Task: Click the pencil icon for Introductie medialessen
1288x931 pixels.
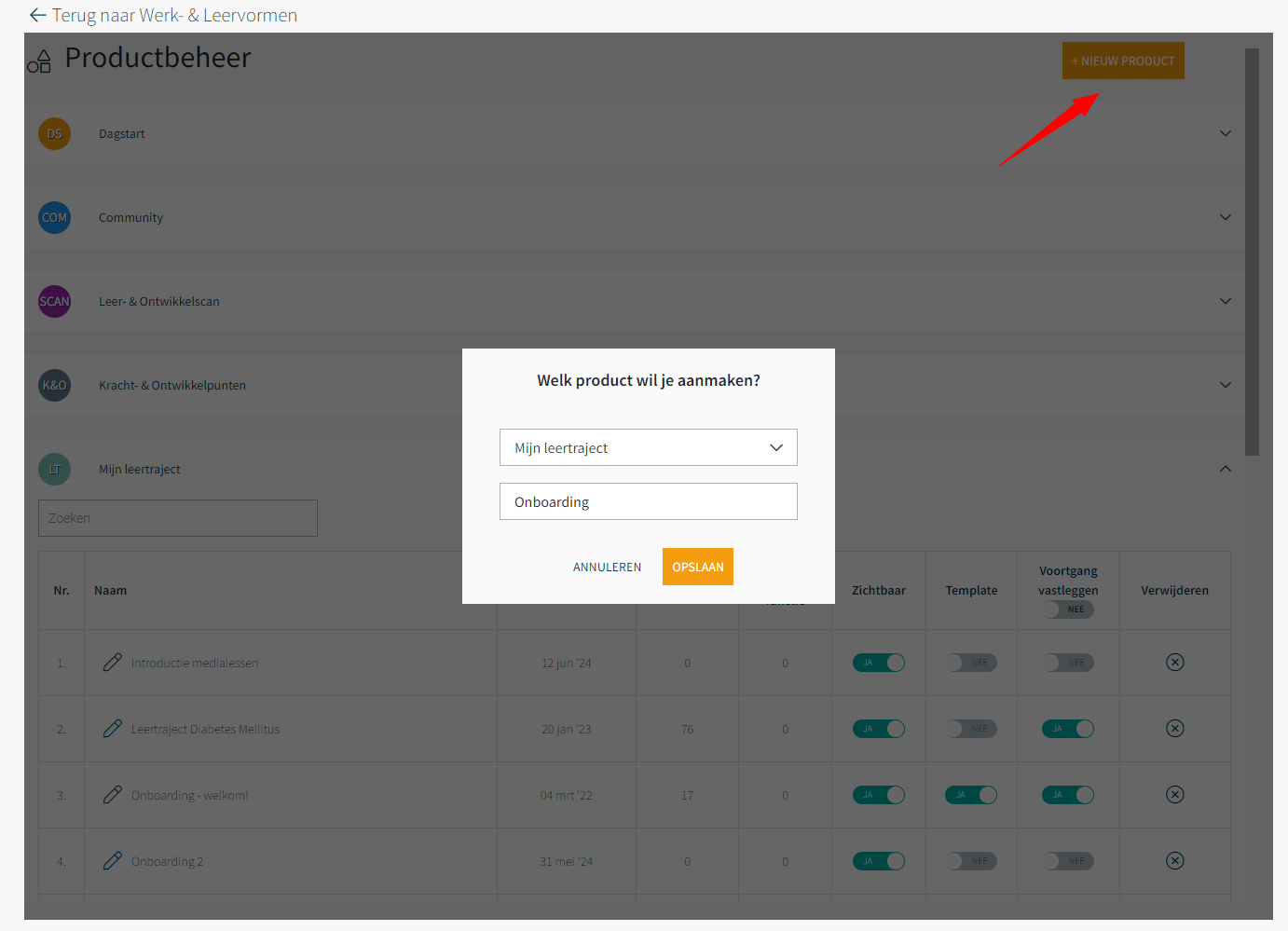Action: point(113,663)
